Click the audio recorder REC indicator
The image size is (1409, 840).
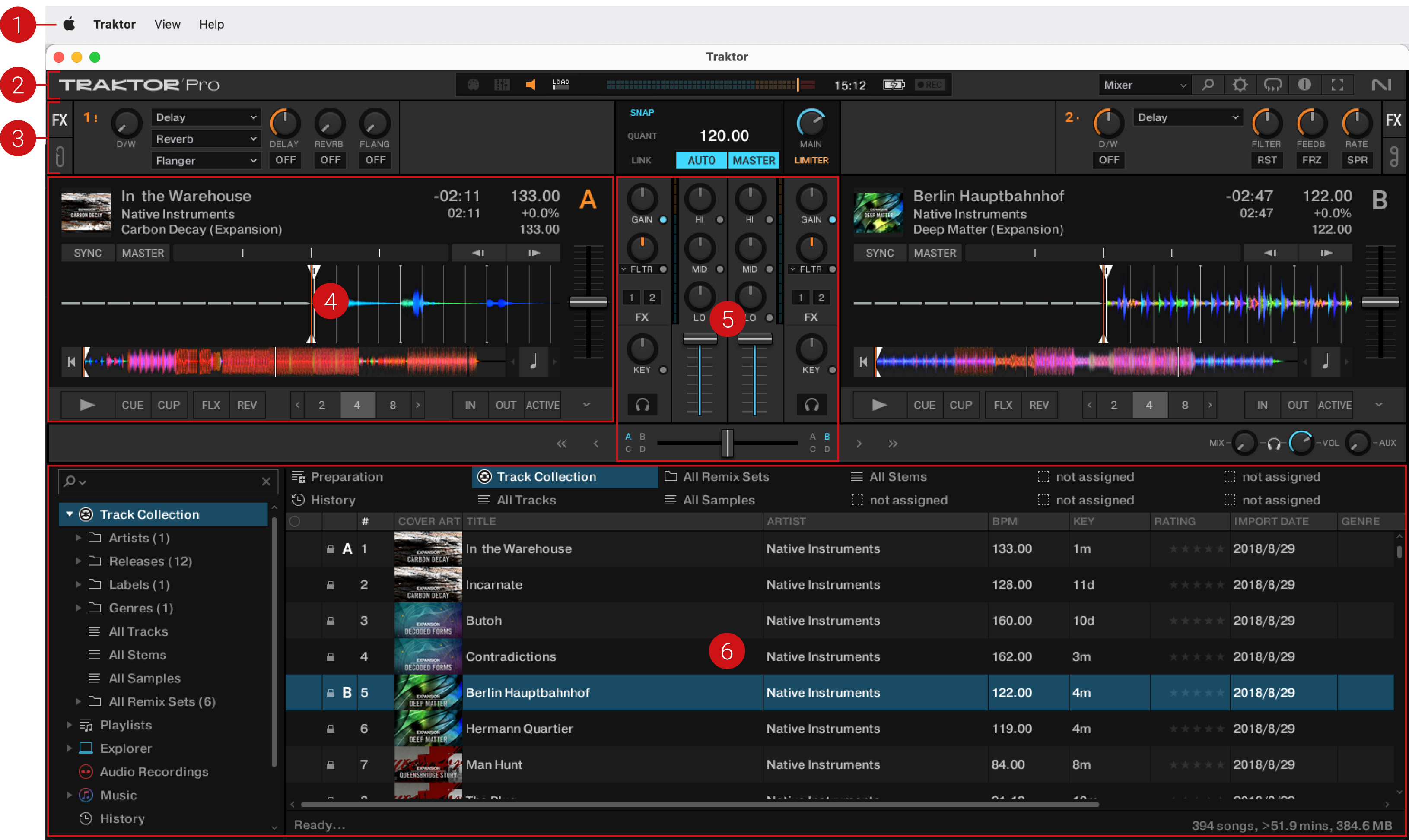pos(929,85)
